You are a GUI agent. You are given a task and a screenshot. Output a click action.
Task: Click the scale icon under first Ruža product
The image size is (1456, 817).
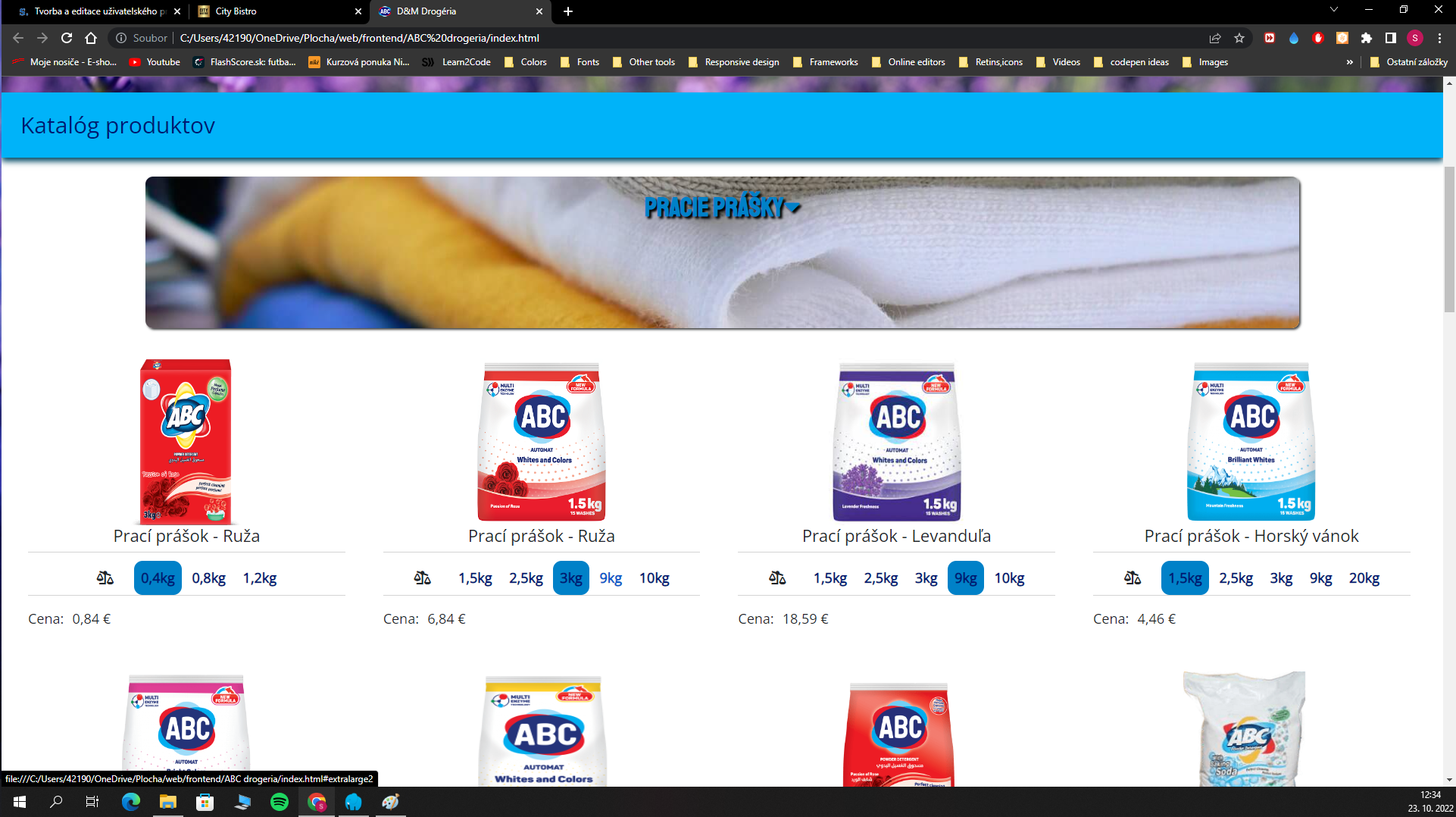tap(105, 578)
